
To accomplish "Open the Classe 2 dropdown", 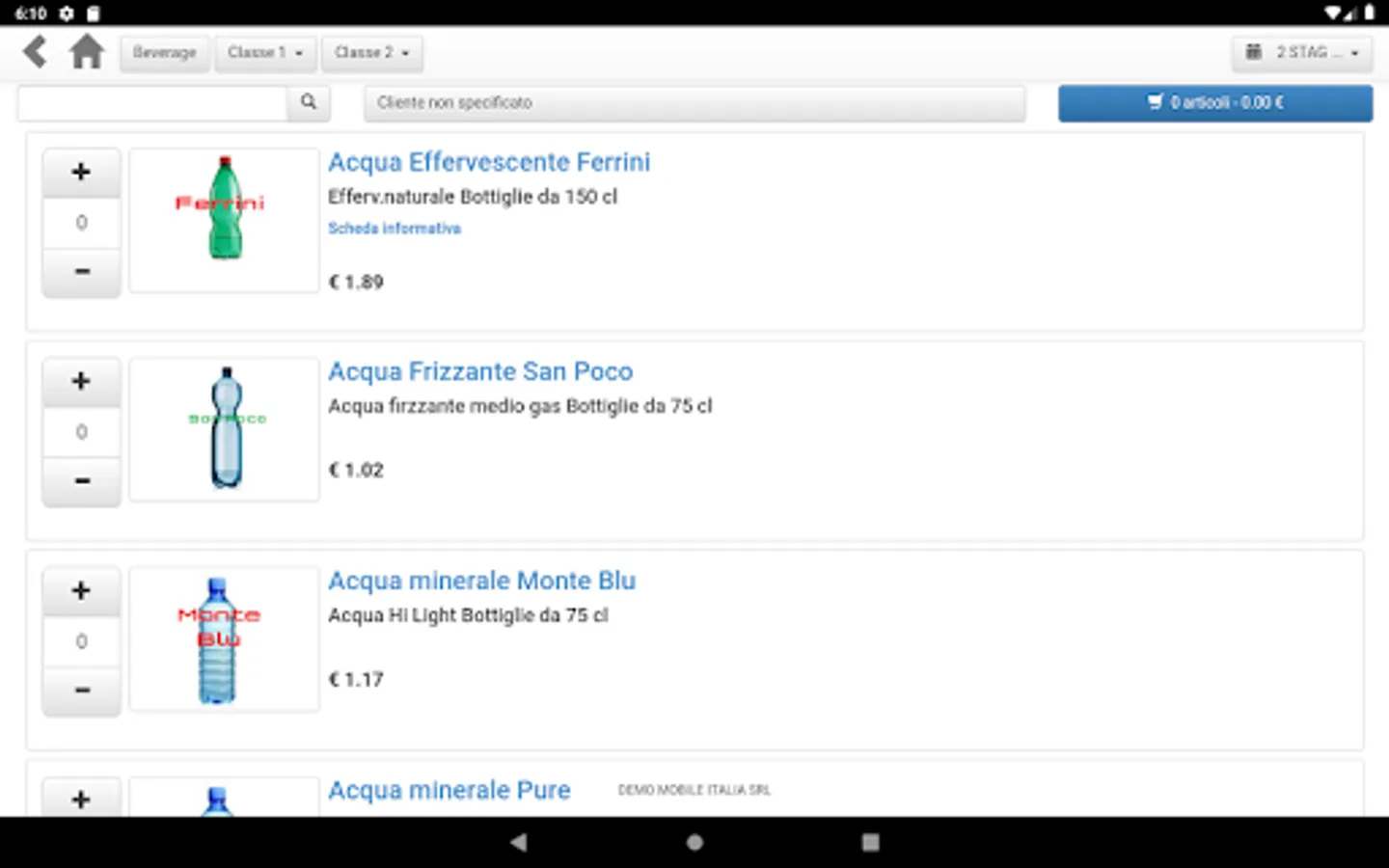I will (371, 53).
